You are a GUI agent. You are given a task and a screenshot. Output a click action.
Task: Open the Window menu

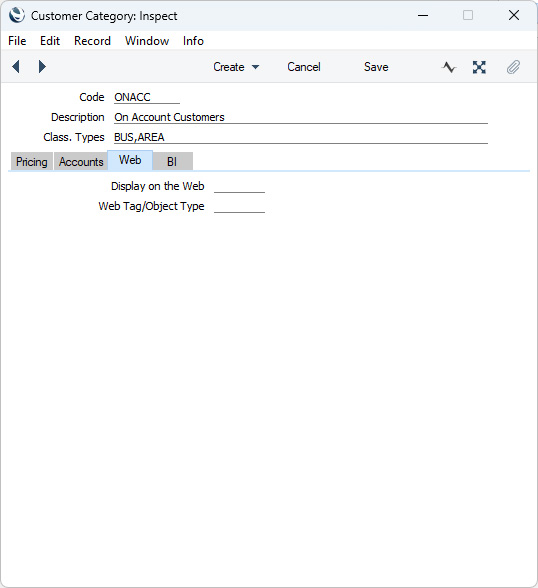(x=147, y=41)
